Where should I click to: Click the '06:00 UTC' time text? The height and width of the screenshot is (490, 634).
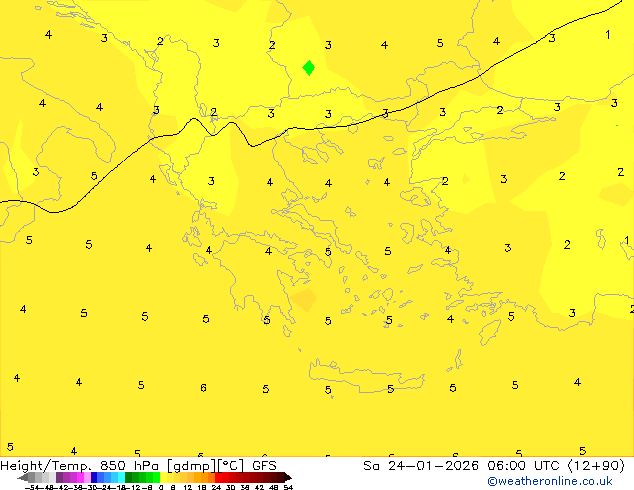pyautogui.click(x=525, y=466)
